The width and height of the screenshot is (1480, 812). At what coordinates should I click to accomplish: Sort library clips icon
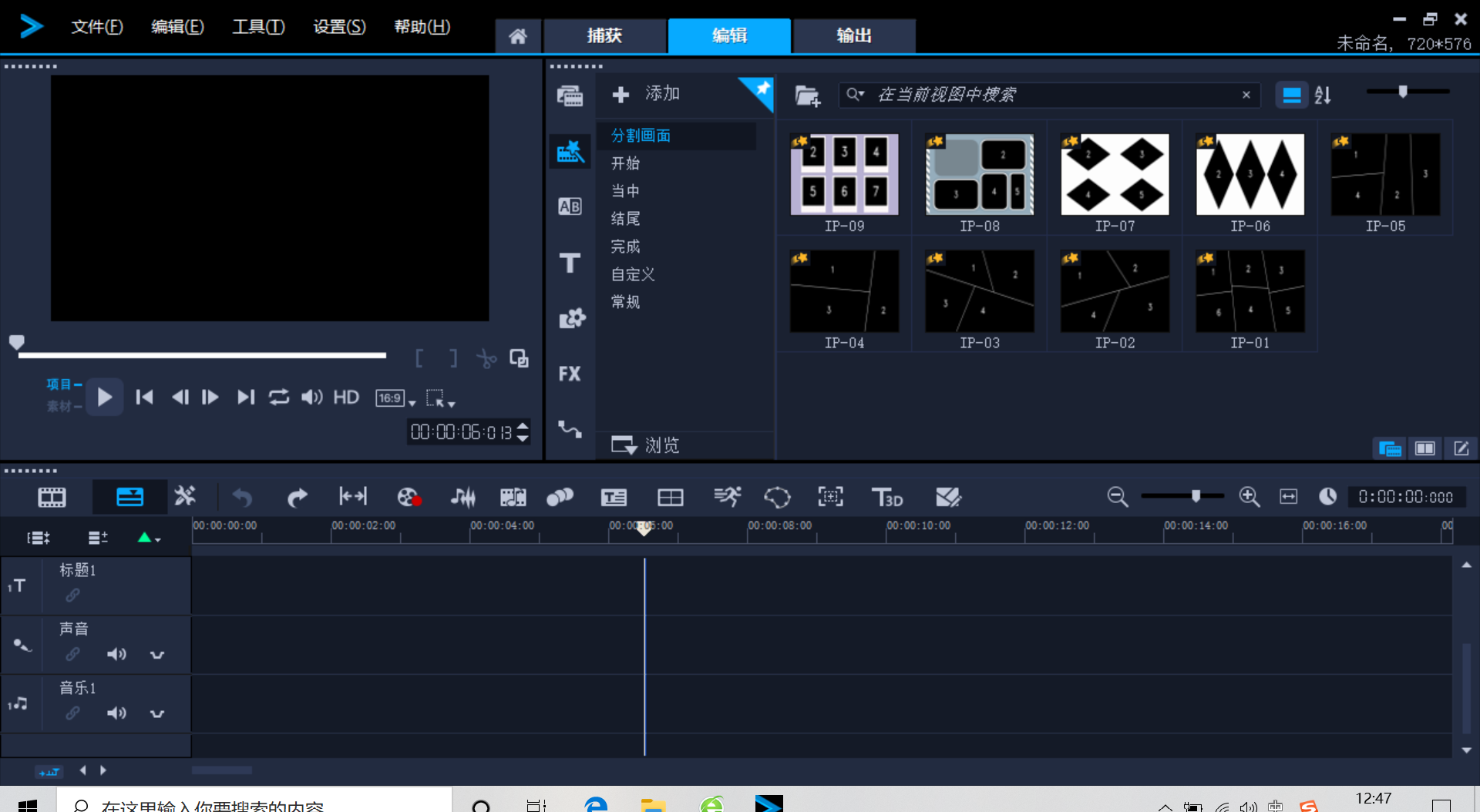pos(1323,95)
